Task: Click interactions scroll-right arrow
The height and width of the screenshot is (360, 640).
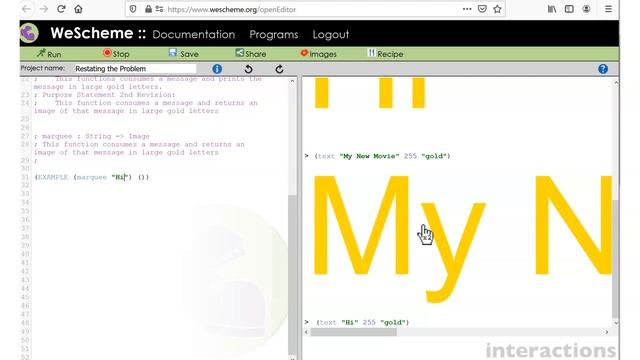Action: click(607, 332)
